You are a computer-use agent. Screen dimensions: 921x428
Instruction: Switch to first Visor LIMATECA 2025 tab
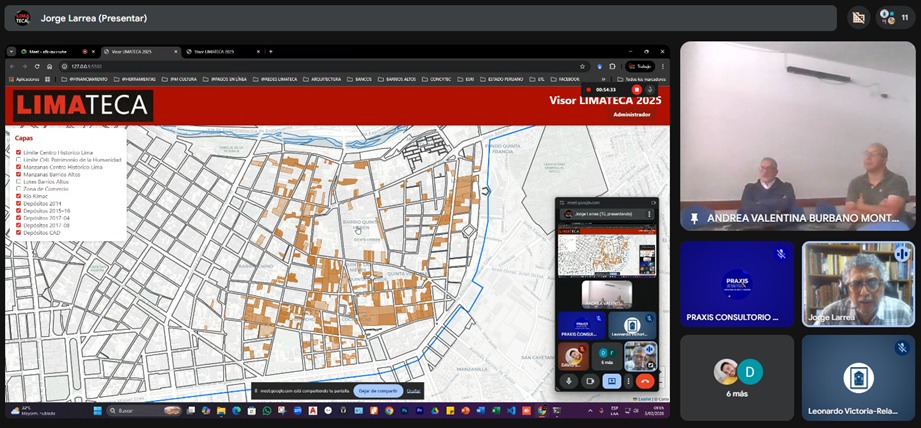[x=140, y=52]
